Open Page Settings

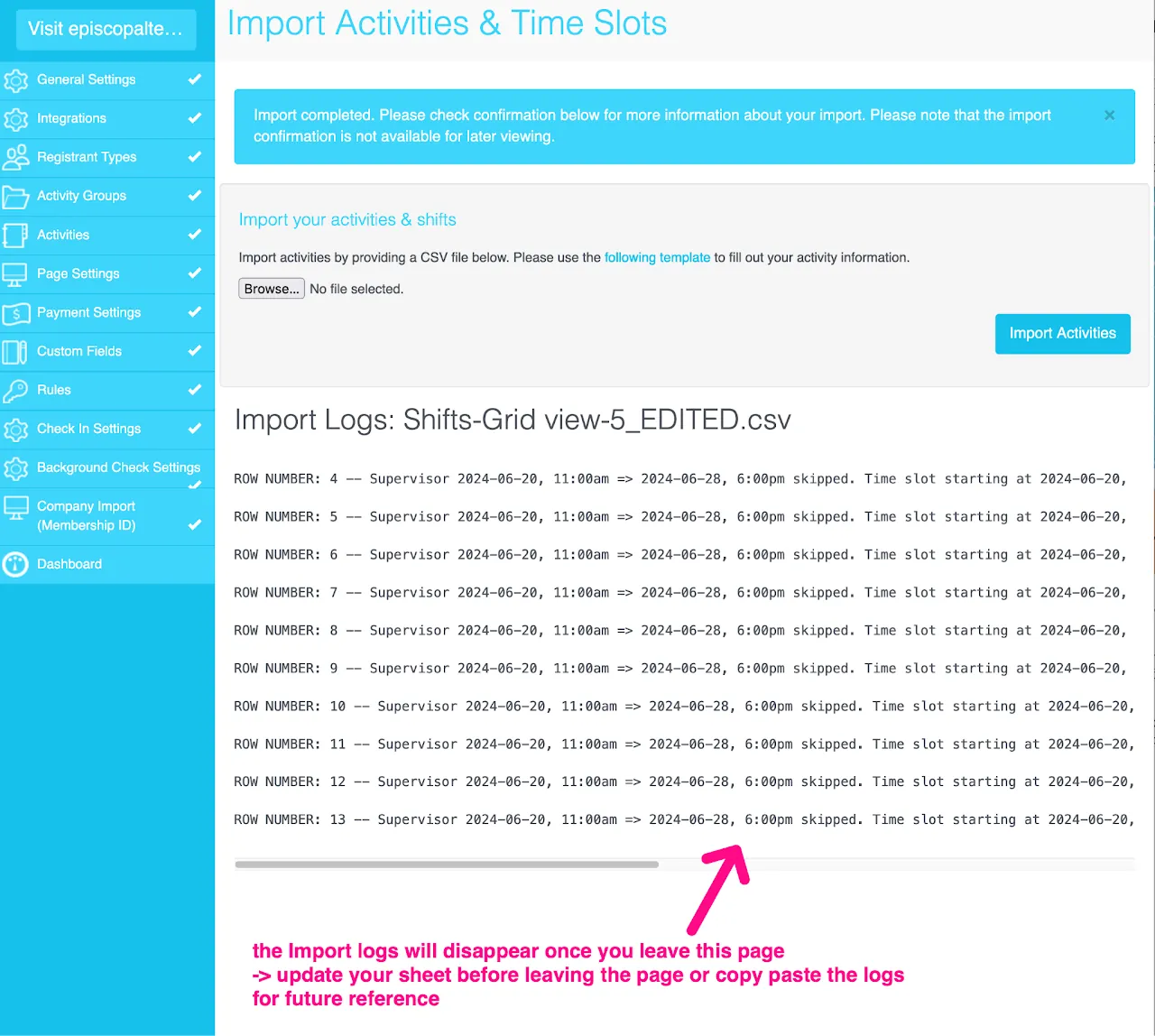(x=107, y=274)
